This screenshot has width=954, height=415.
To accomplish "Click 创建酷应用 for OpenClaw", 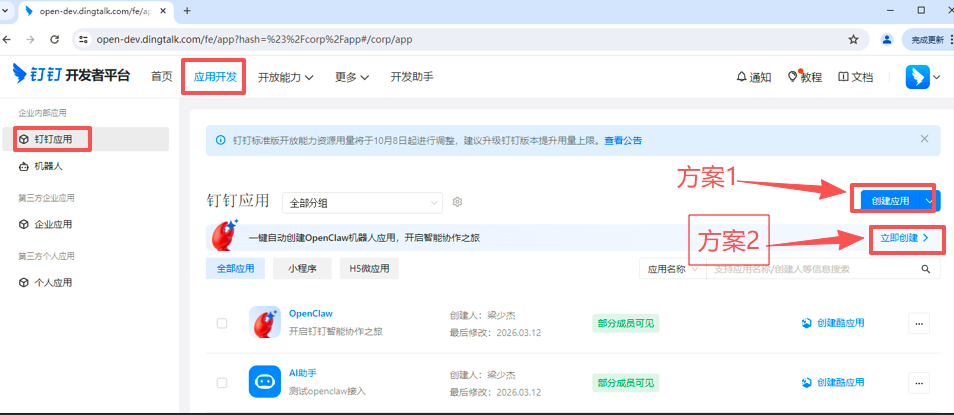I will 833,323.
